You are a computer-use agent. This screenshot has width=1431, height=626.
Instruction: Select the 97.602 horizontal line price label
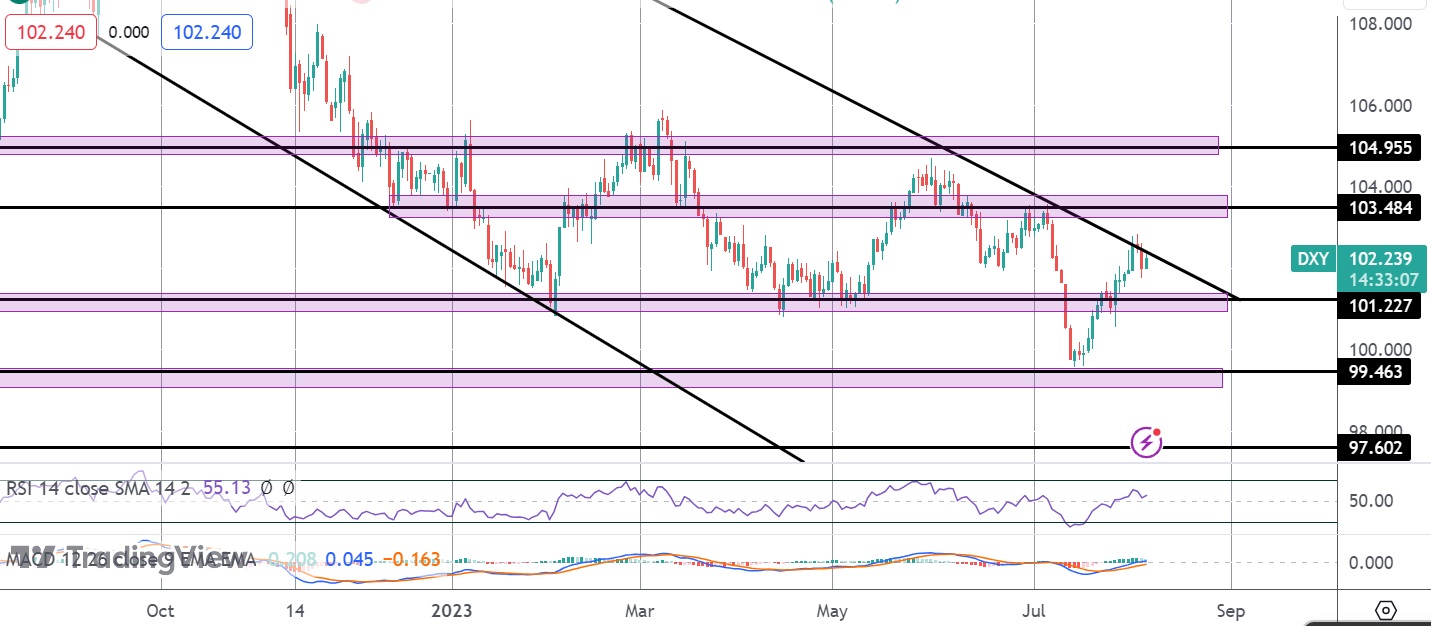coord(1375,448)
